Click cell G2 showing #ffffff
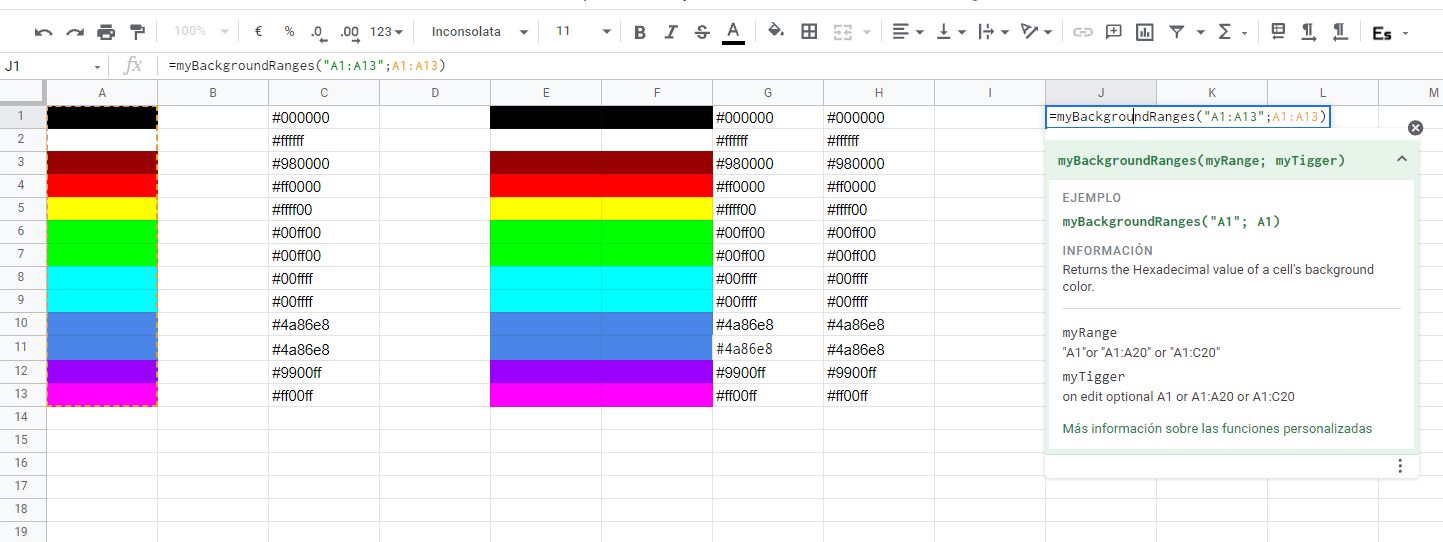1443x542 pixels. (x=768, y=140)
